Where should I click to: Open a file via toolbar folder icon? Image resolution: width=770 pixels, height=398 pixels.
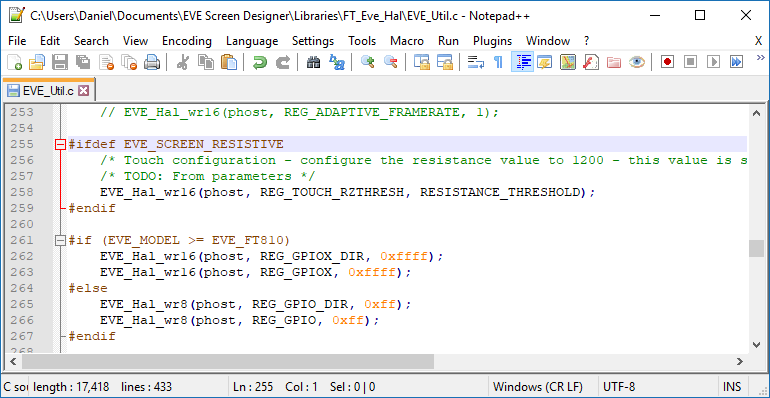[37, 62]
